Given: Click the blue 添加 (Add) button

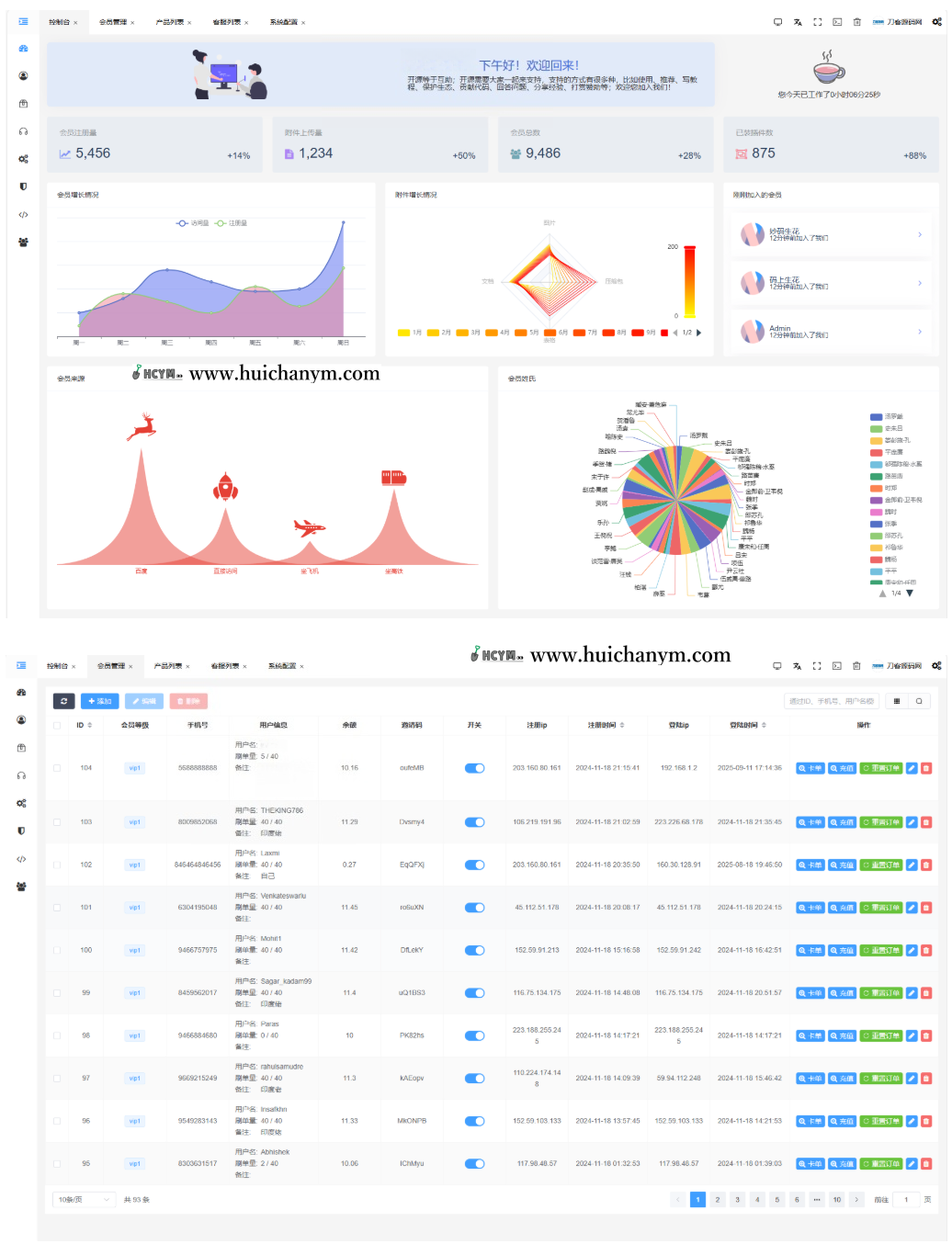Looking at the screenshot, I should [x=99, y=701].
